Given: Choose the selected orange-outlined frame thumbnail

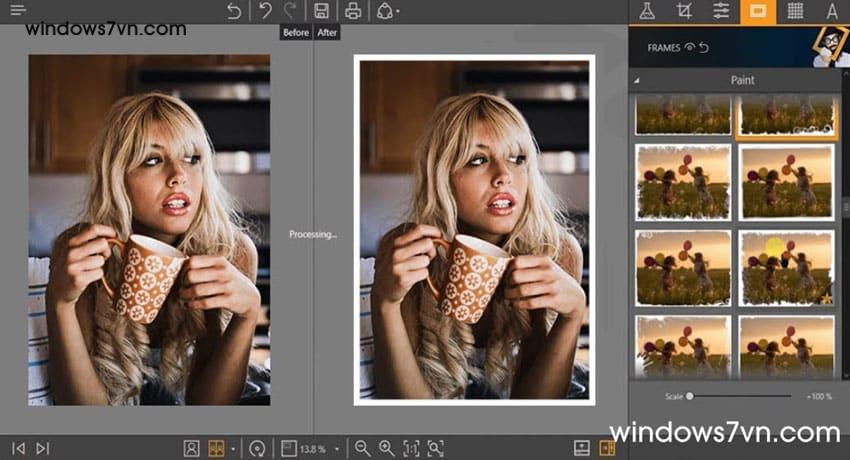Looking at the screenshot, I should pos(787,115).
